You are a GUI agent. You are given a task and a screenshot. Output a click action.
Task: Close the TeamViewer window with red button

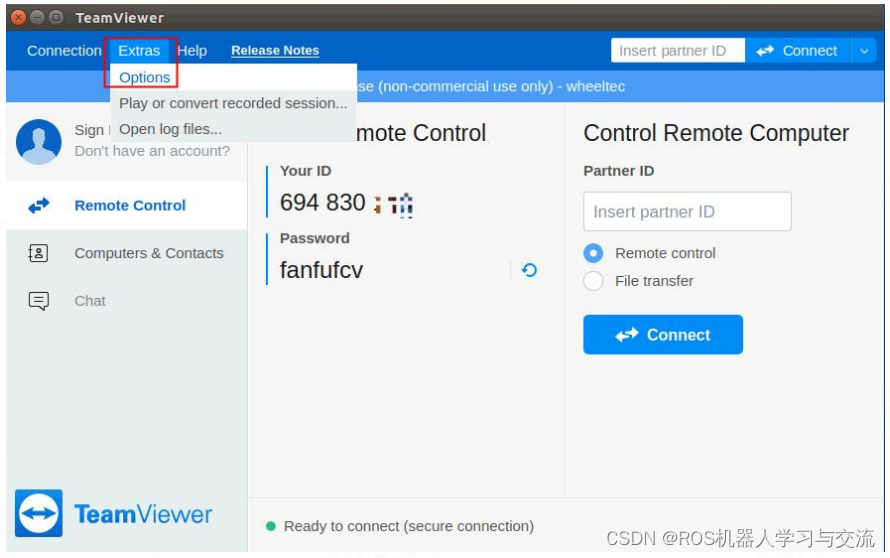[18, 18]
